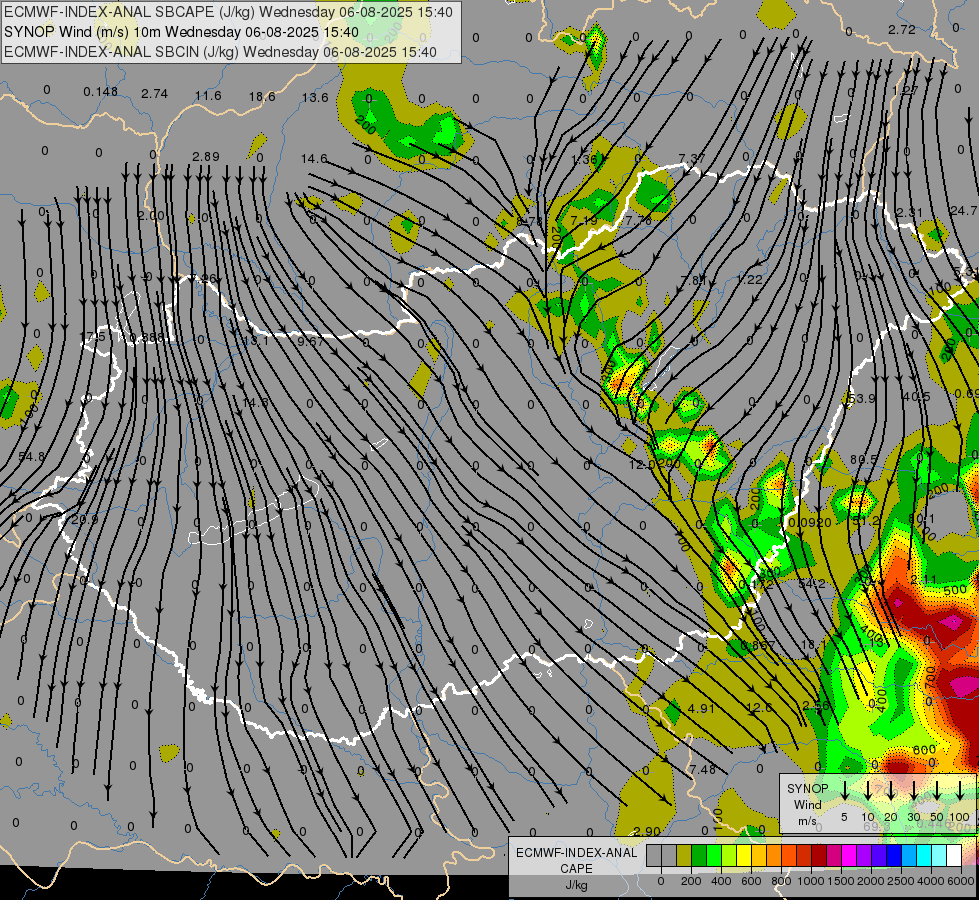Click the 1000 tick label on CAPE legend
This screenshot has width=979, height=900.
811,881
